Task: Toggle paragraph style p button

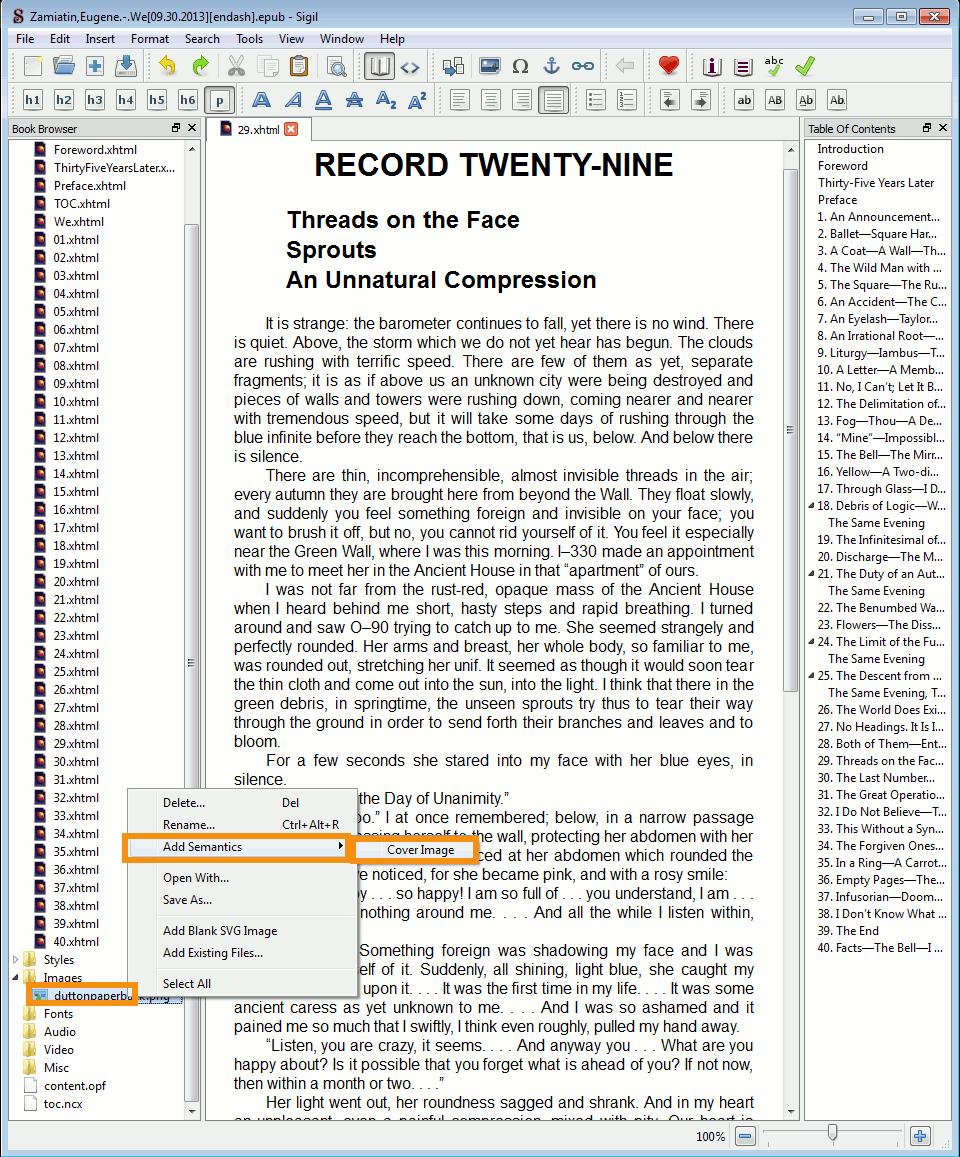Action: point(220,100)
